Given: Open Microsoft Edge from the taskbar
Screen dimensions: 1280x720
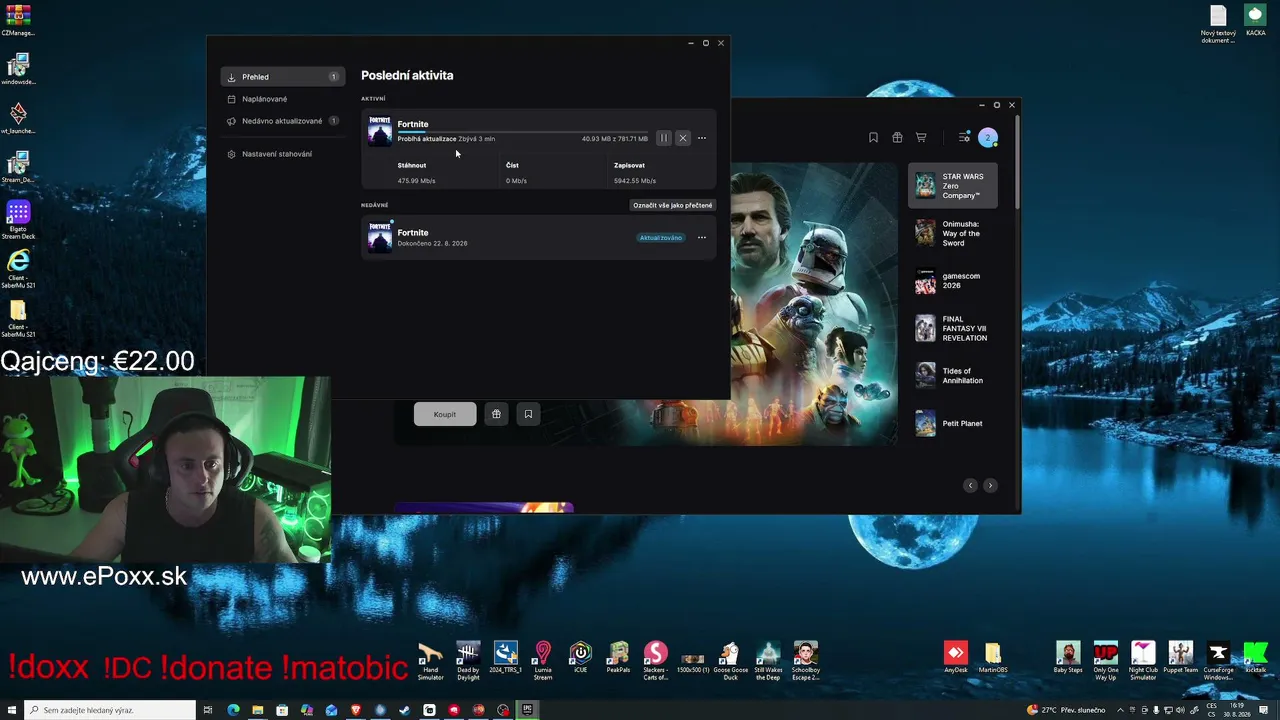Looking at the screenshot, I should pyautogui.click(x=233, y=710).
